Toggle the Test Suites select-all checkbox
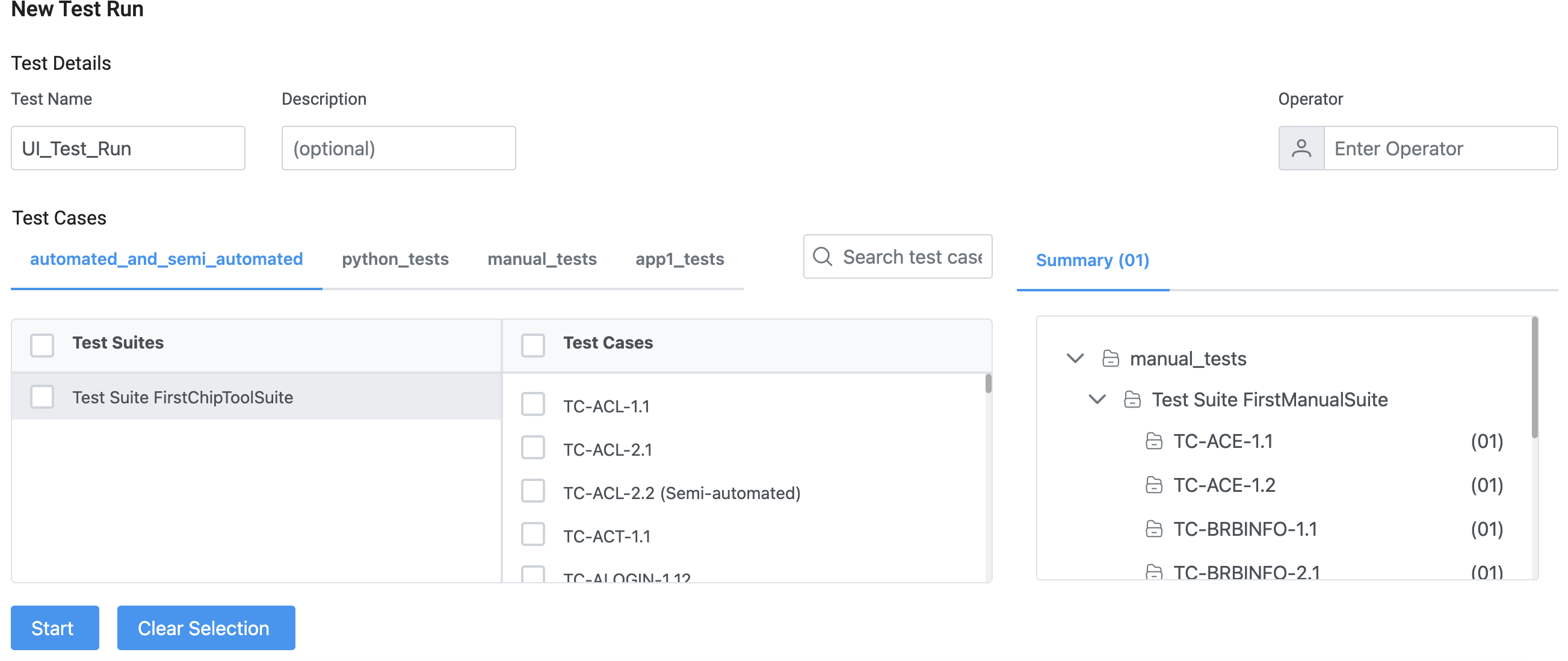The height and width of the screenshot is (661, 1568). pos(42,345)
